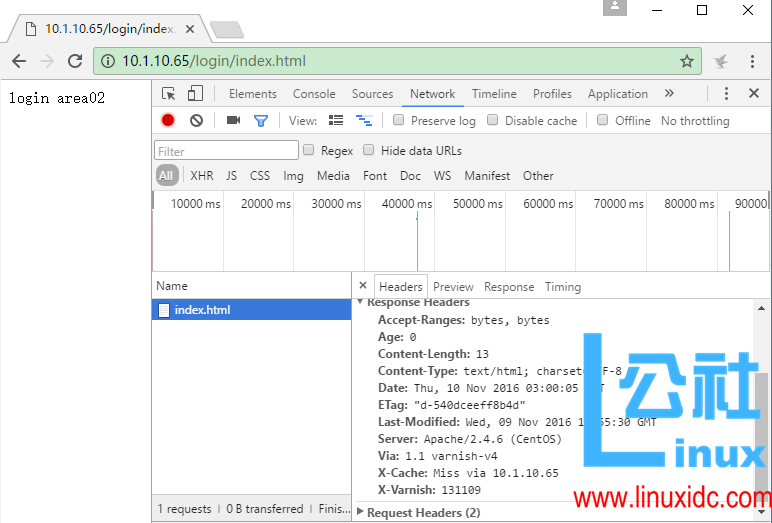Filter requests by JS
This screenshot has height=523, width=772.
pyautogui.click(x=231, y=176)
